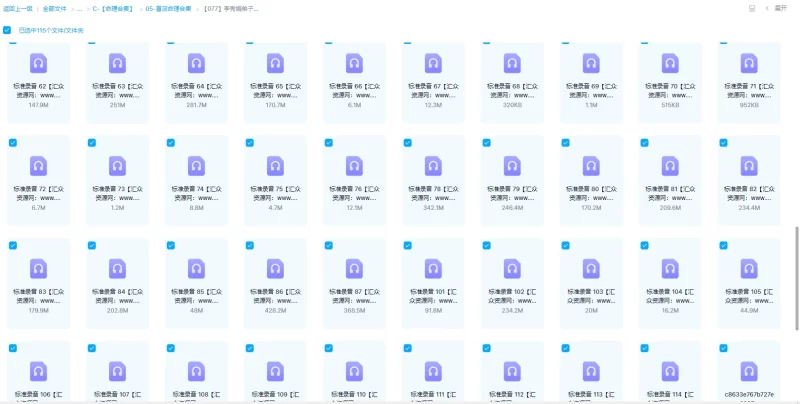Image resolution: width=800 pixels, height=404 pixels.
Task: Open the 标准录音 105 audio file icon
Action: click(749, 267)
